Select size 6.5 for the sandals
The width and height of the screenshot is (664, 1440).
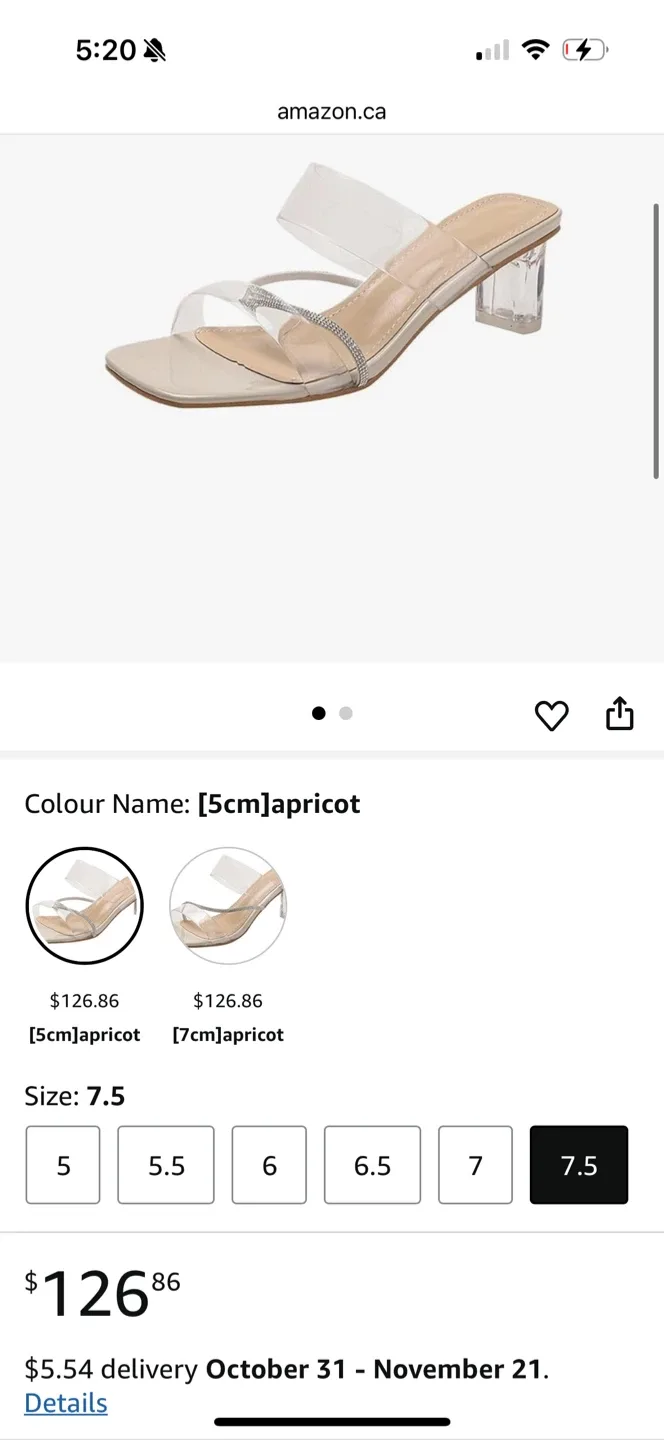(x=372, y=1164)
